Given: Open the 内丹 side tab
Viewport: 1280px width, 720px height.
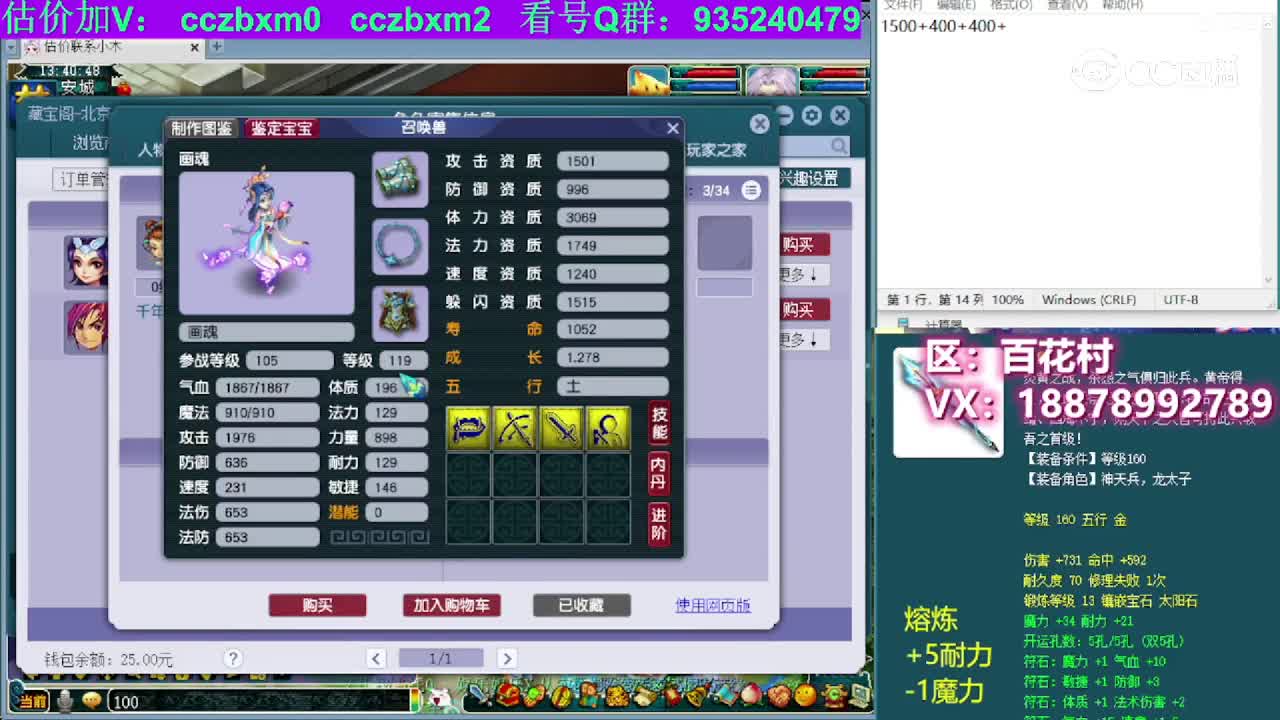Looking at the screenshot, I should (x=659, y=473).
